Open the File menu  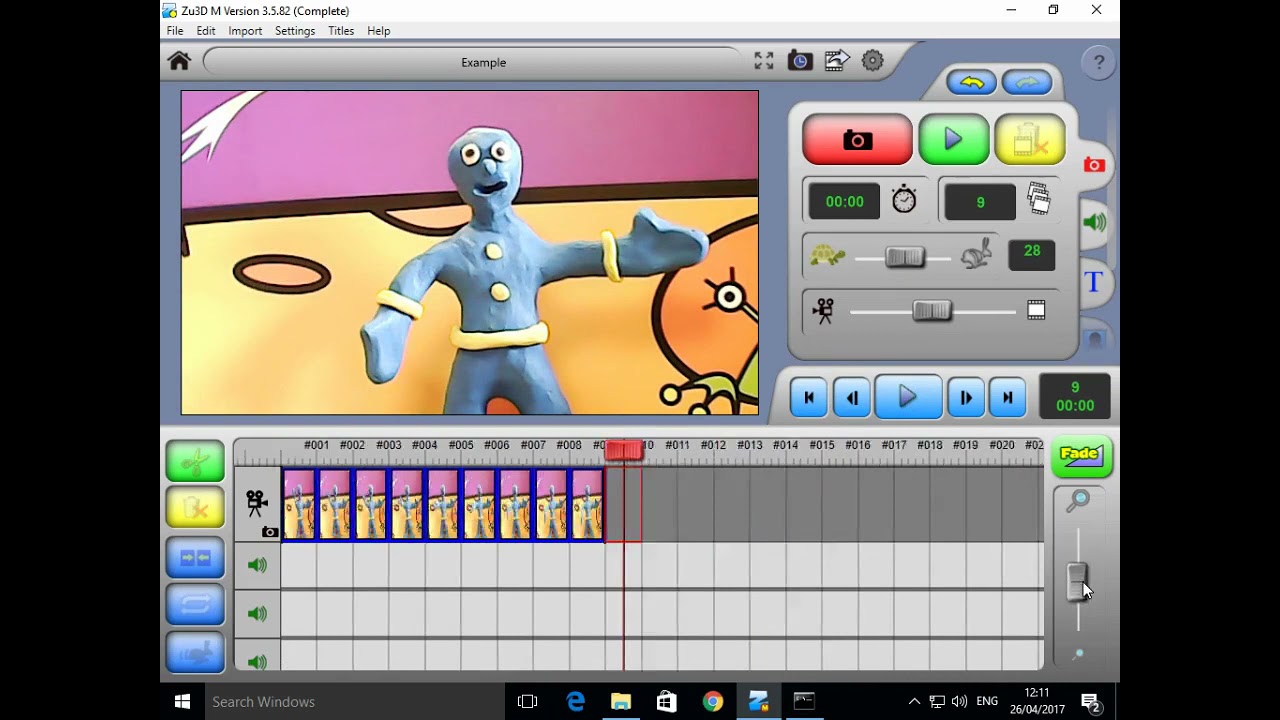coord(175,31)
